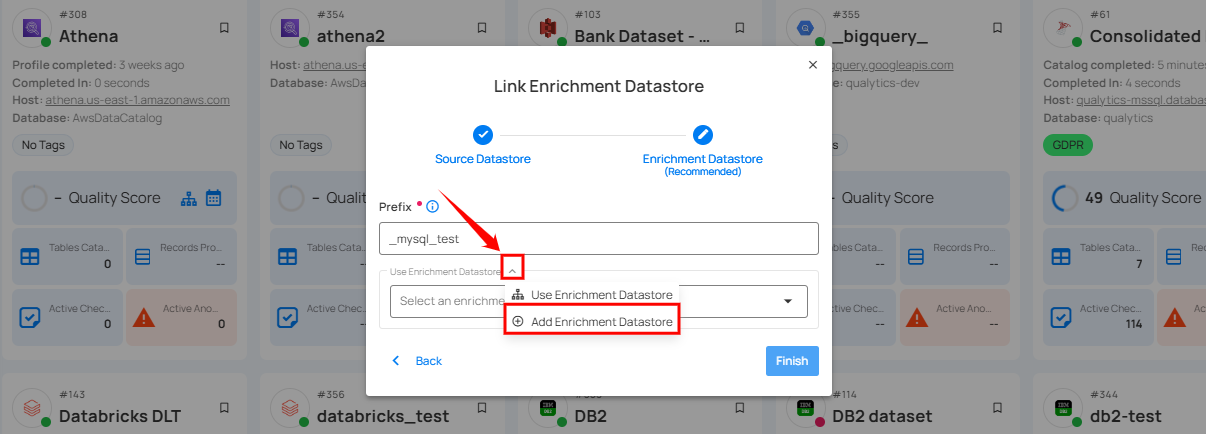Click the Enrichment Datastore step pencil icon

click(702, 134)
